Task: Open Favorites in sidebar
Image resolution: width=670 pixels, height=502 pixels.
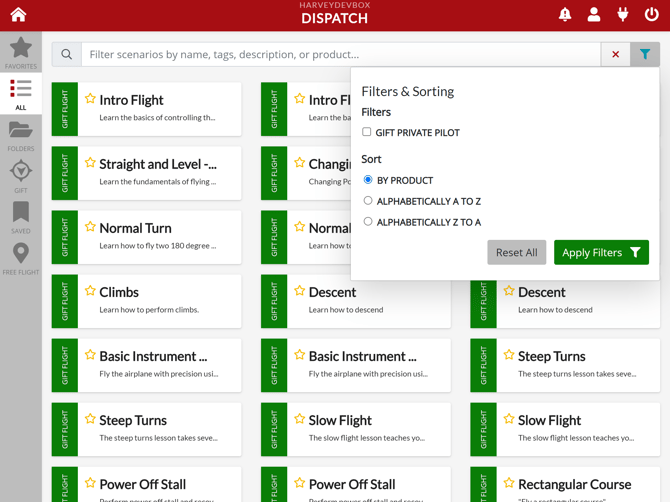Action: click(x=21, y=53)
